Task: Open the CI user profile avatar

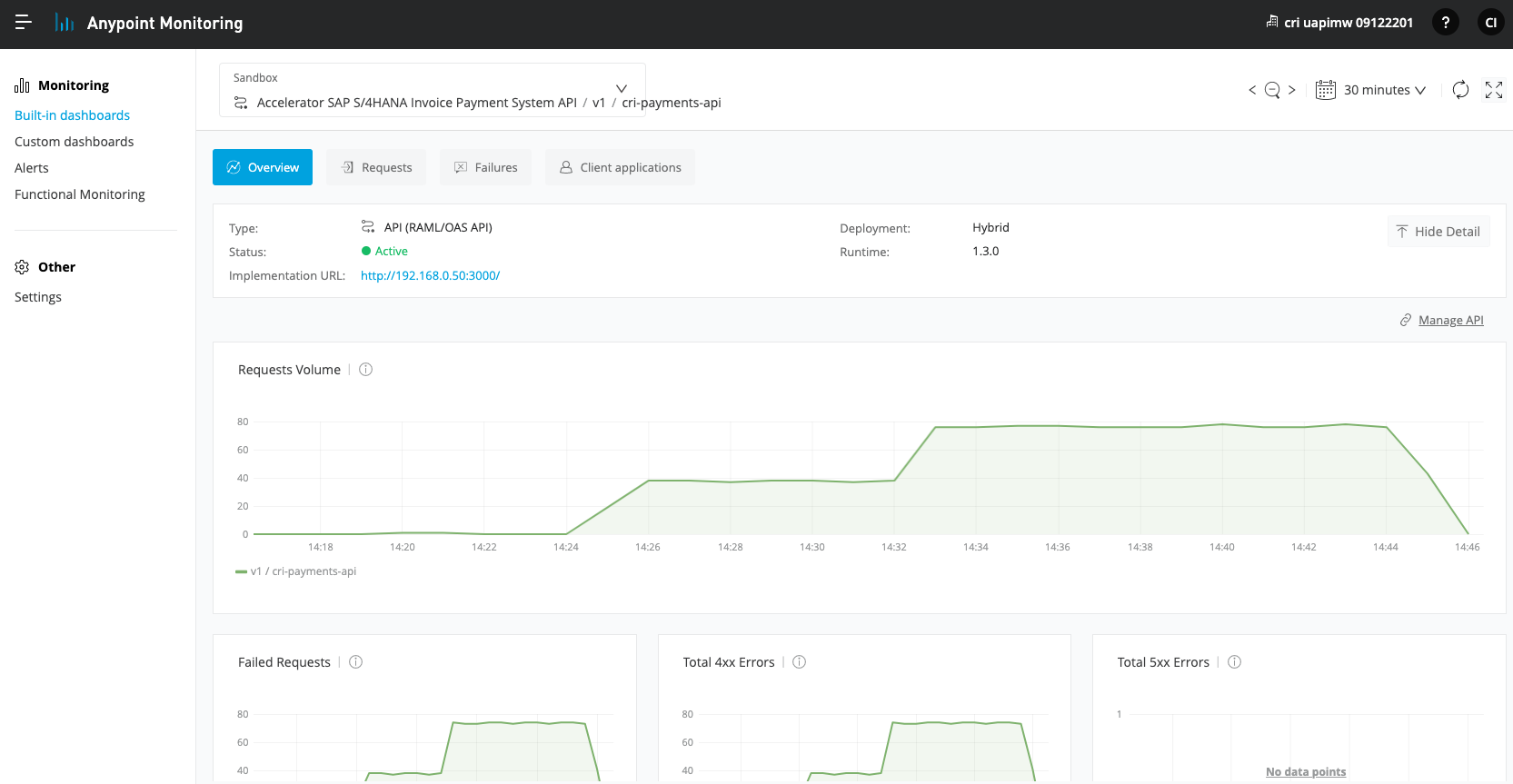Action: pos(1490,23)
